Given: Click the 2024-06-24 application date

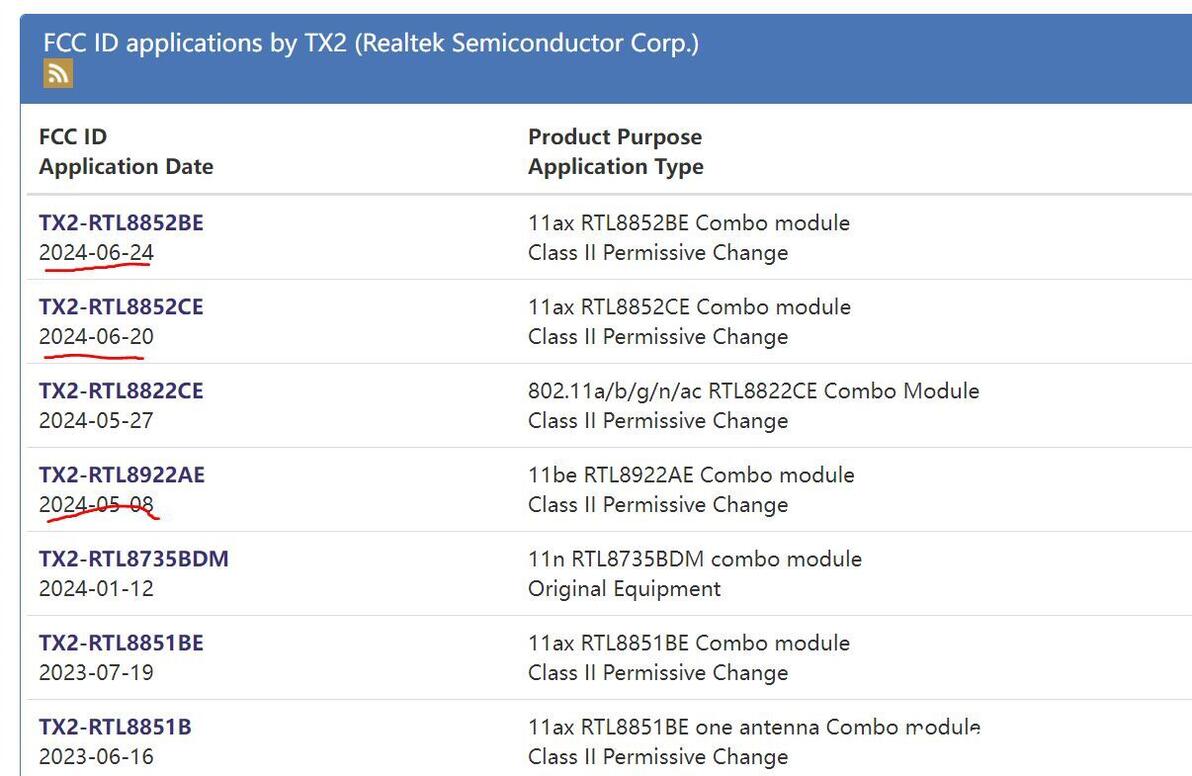Looking at the screenshot, I should pyautogui.click(x=96, y=253).
